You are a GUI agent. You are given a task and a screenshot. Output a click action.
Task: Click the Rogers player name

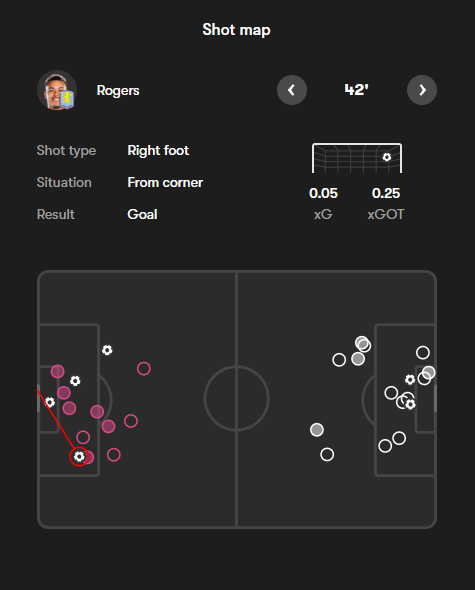pos(118,90)
